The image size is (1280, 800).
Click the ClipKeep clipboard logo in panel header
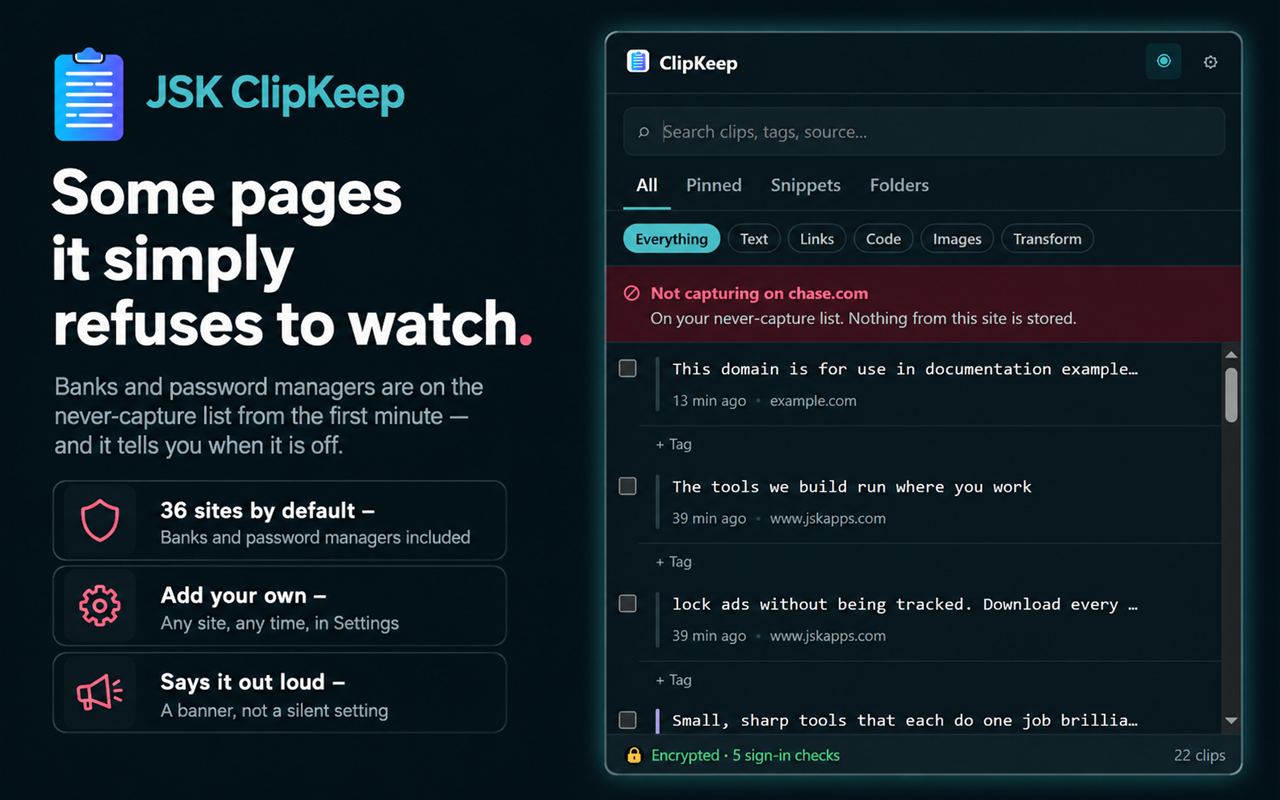pos(637,62)
